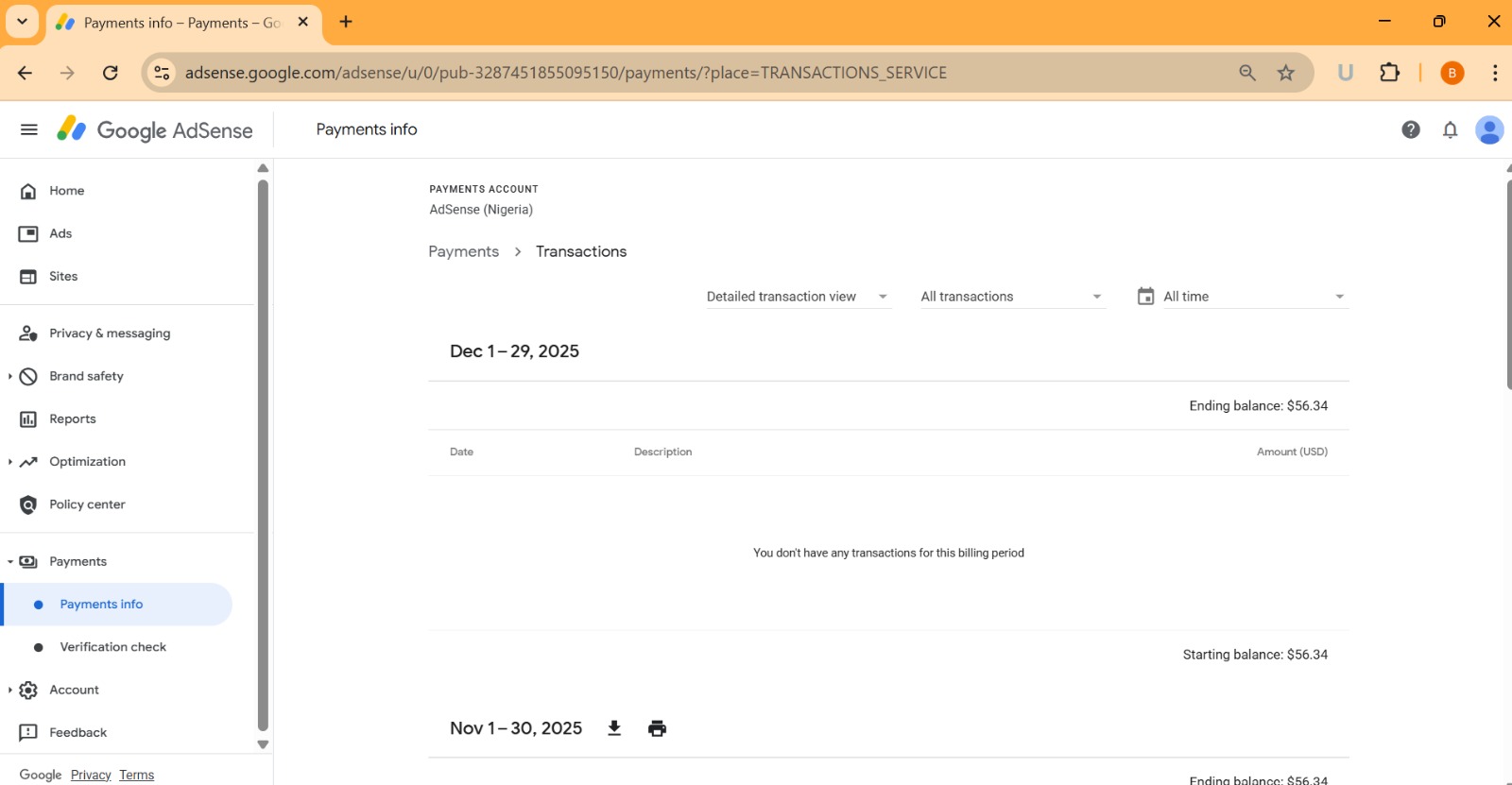The height and width of the screenshot is (785, 1512).
Task: Open the notifications bell
Action: click(1450, 129)
